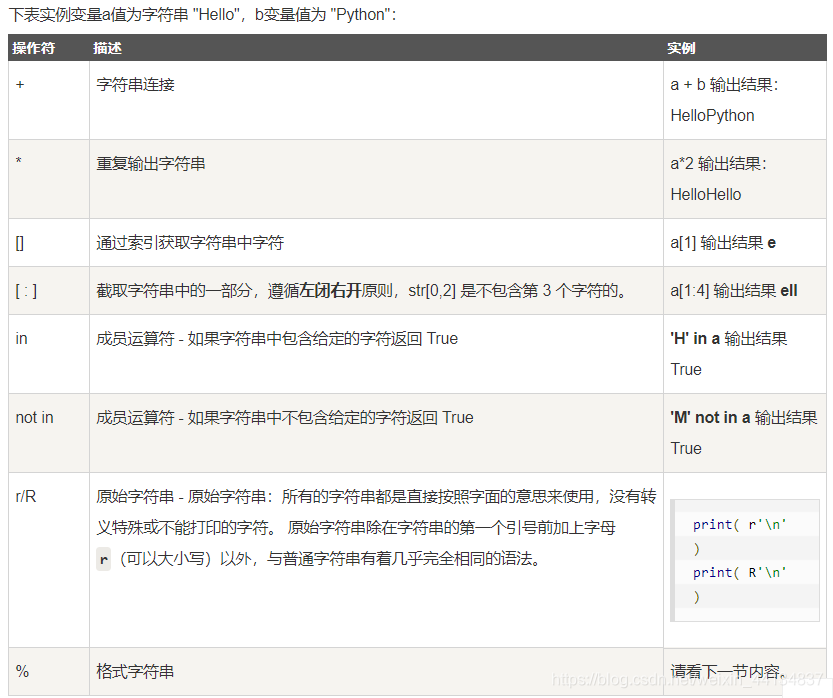Click the HelloPython output text
The image size is (833, 698).
tap(712, 115)
